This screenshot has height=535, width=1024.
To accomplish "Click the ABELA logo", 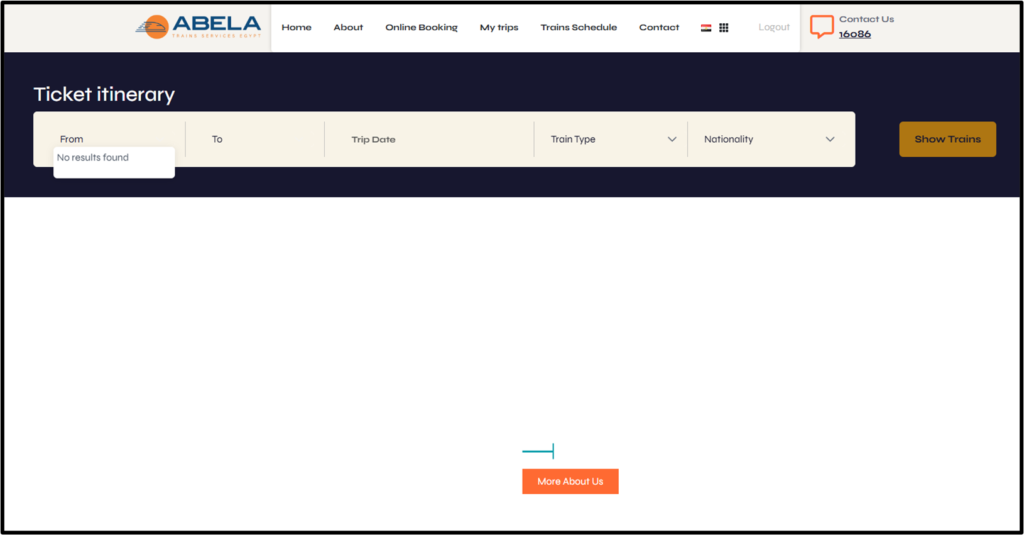I will pyautogui.click(x=198, y=27).
